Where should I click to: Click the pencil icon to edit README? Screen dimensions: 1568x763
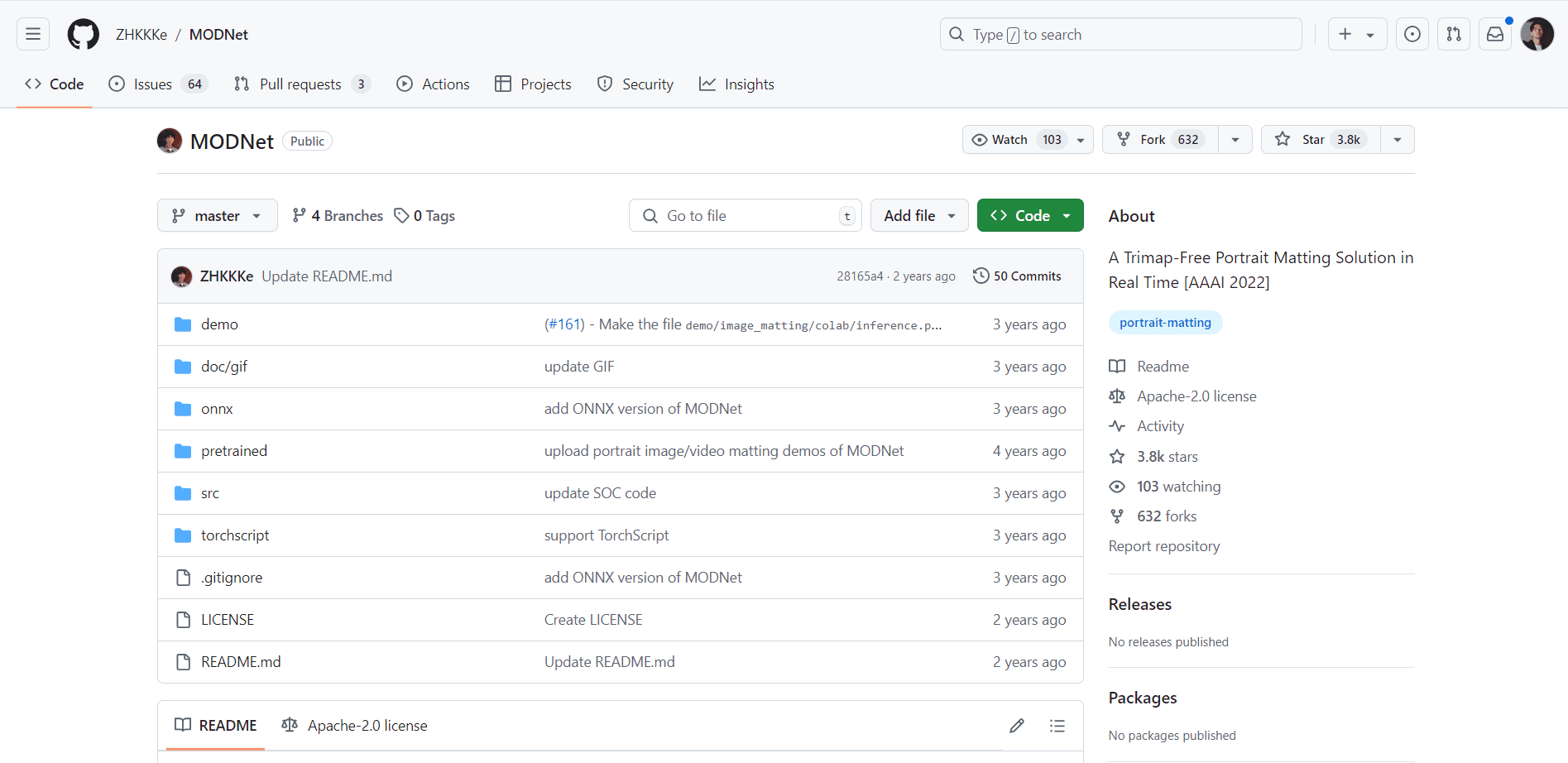(1016, 726)
